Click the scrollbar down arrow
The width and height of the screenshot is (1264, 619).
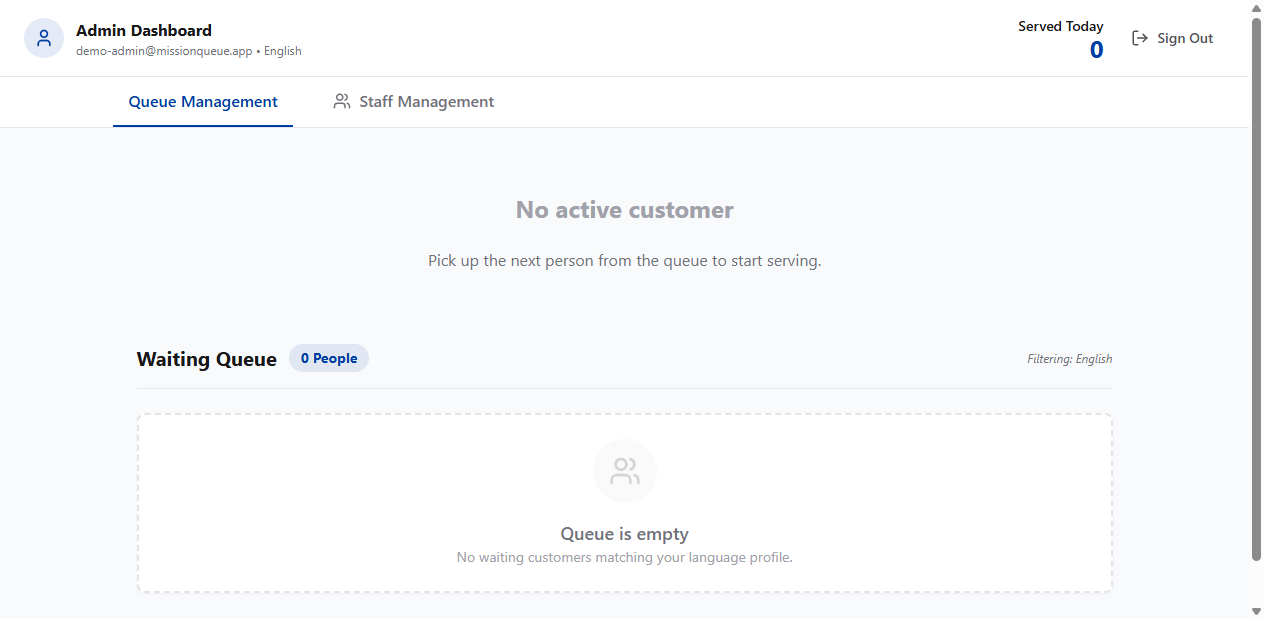[1256, 611]
